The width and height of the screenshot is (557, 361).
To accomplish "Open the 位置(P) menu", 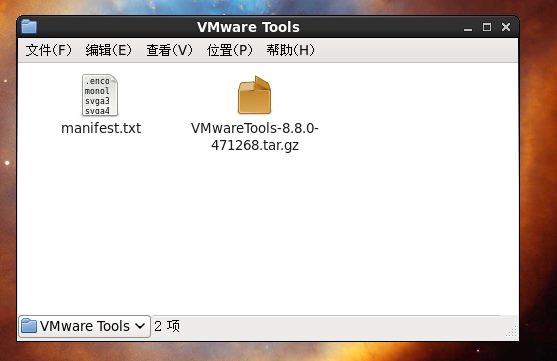I will [x=230, y=50].
